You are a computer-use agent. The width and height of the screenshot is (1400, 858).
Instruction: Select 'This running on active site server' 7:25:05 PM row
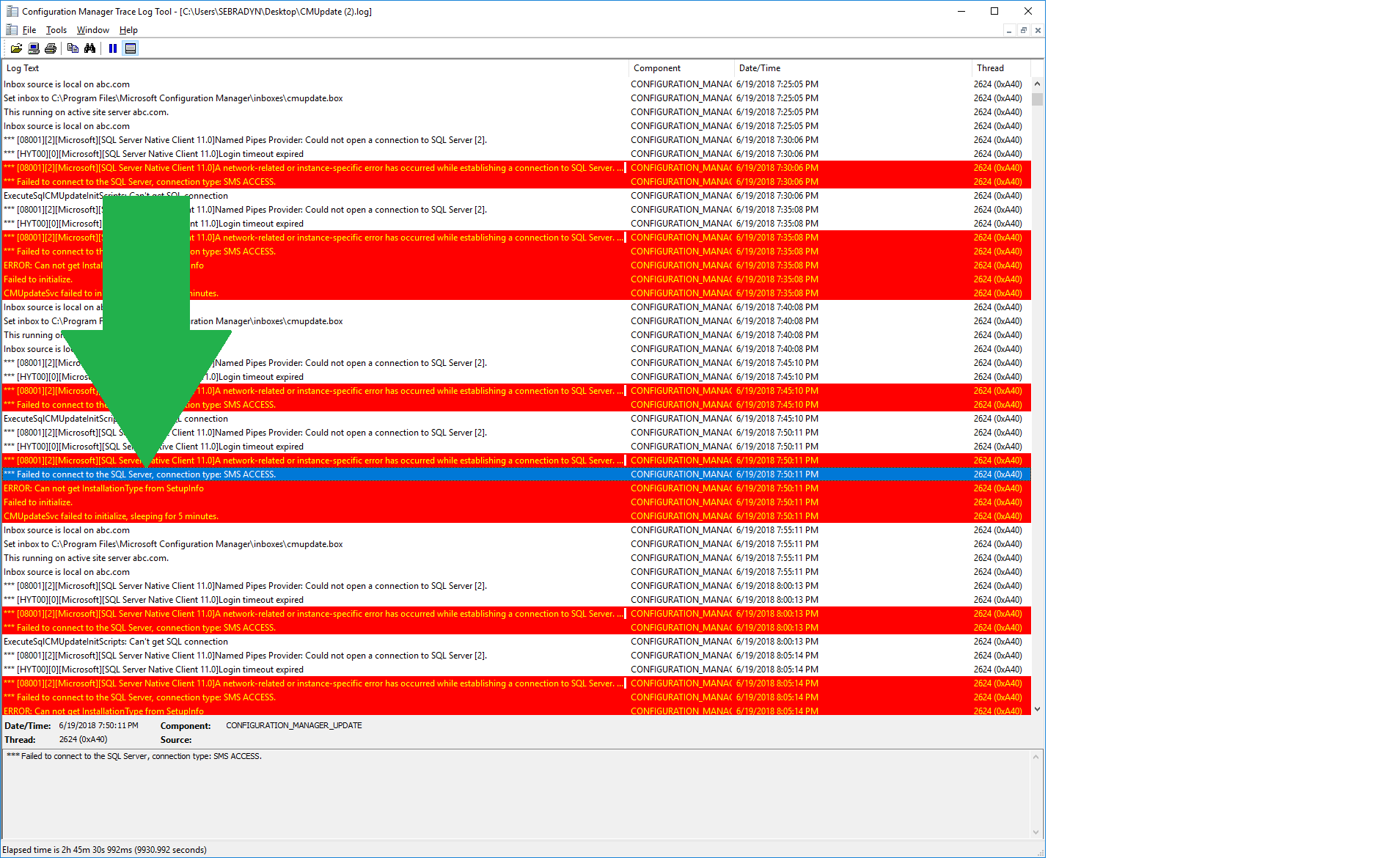[516, 112]
